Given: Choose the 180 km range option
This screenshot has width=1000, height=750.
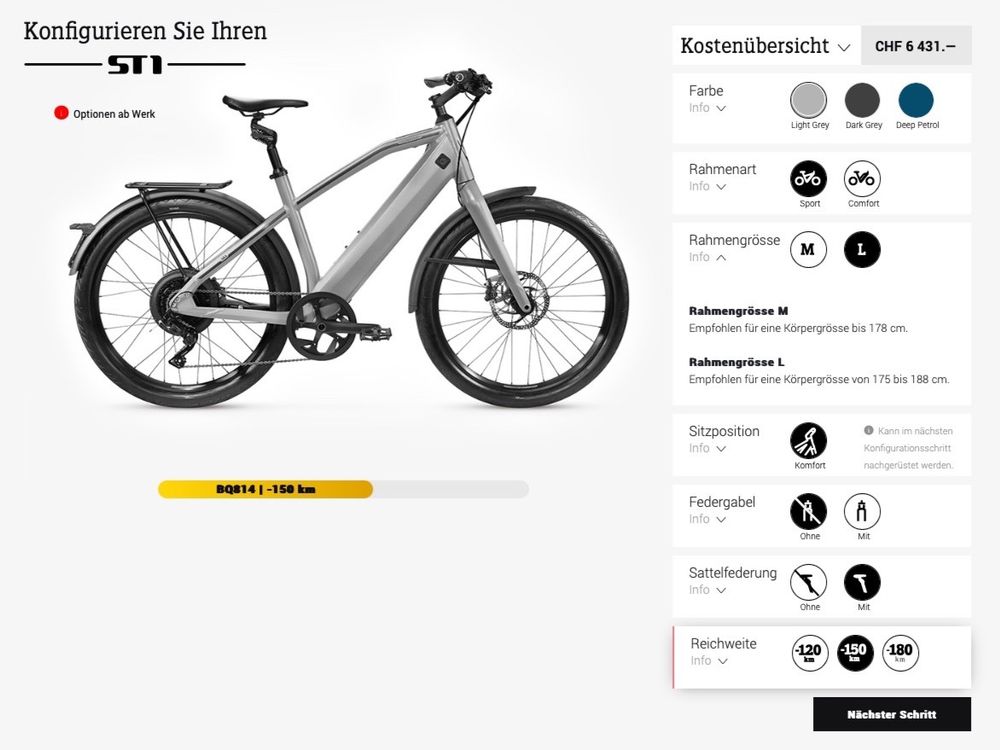Looking at the screenshot, I should (x=900, y=653).
